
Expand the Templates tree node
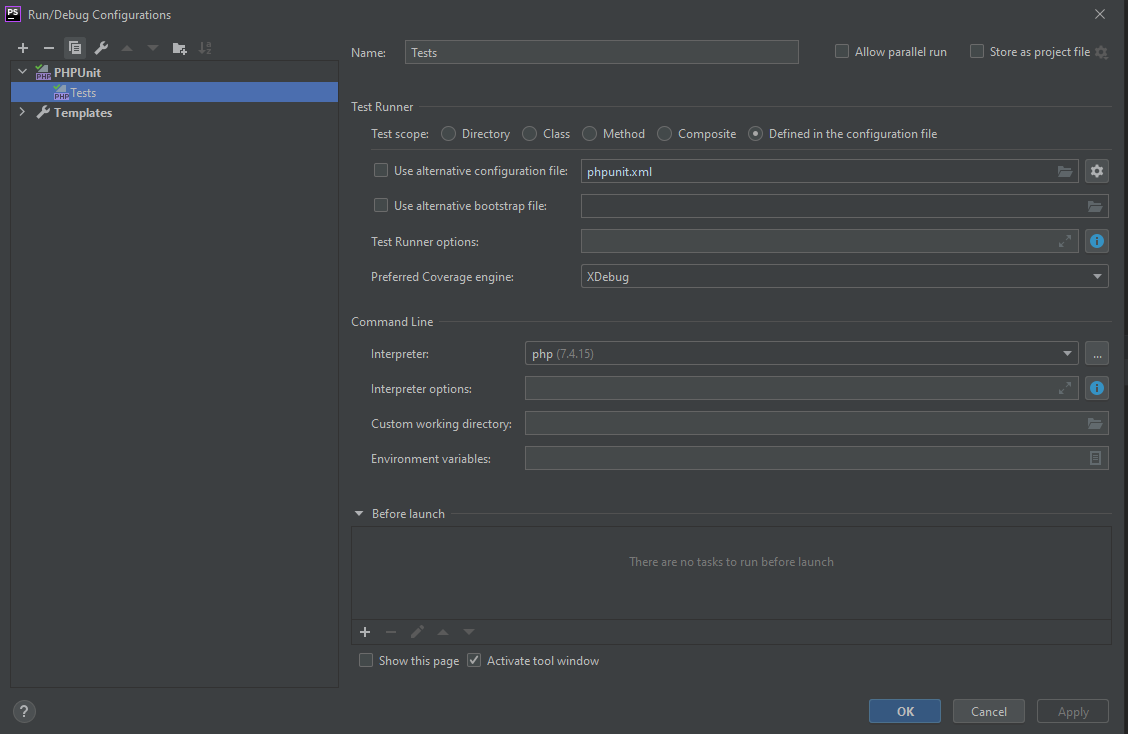pos(22,112)
